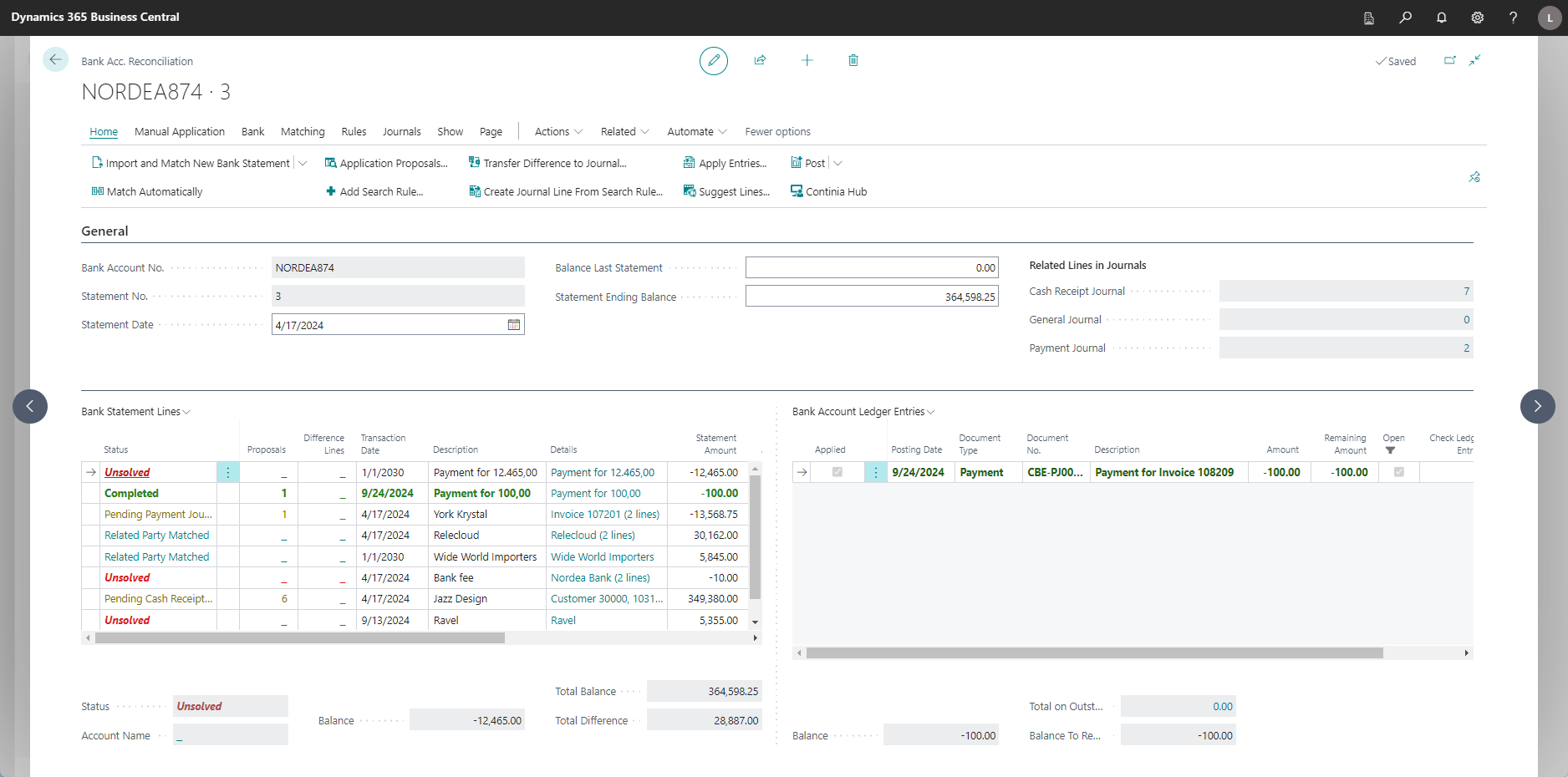Expand Bank Account Ledger Entries menu

pyautogui.click(x=863, y=411)
